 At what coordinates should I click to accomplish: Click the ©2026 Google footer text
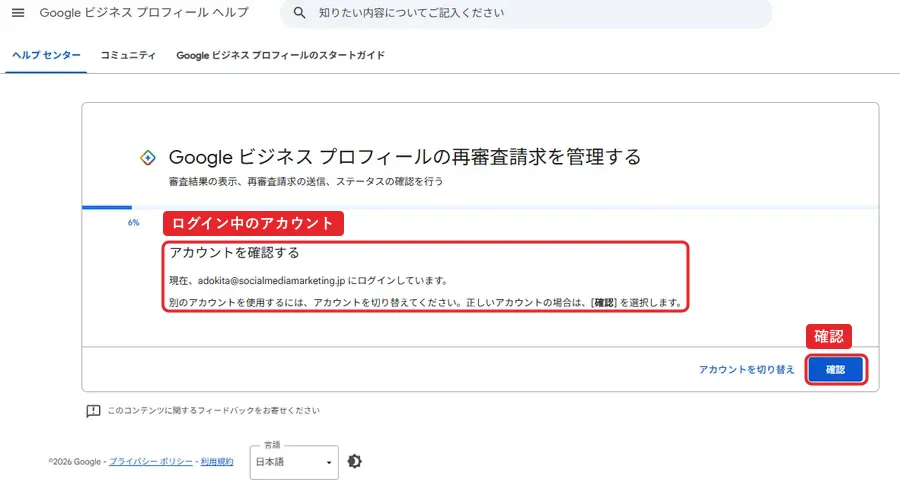click(75, 462)
